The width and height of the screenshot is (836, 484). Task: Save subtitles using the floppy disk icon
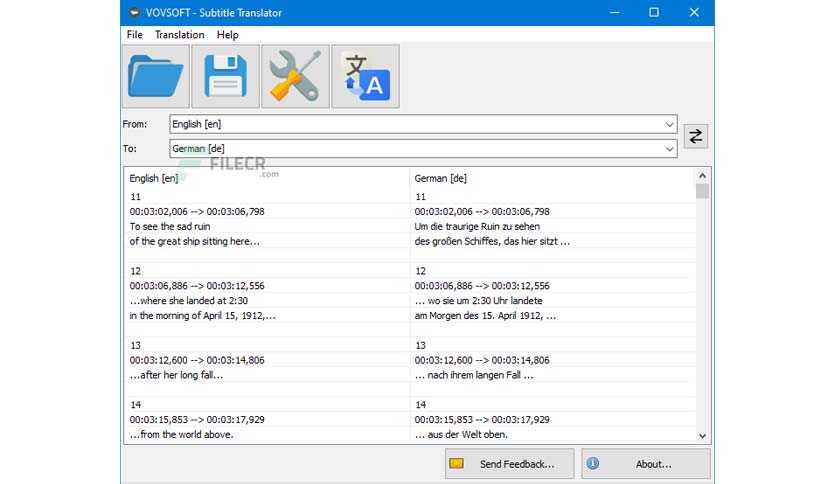[x=226, y=76]
